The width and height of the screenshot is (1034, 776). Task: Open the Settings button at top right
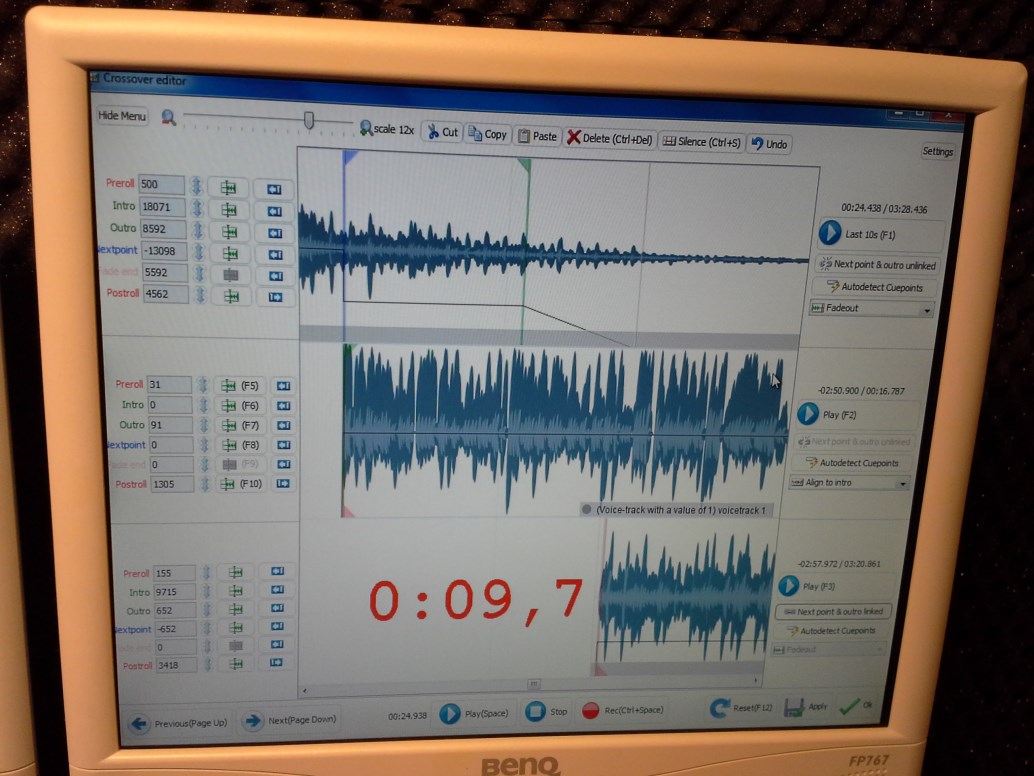[x=937, y=152]
